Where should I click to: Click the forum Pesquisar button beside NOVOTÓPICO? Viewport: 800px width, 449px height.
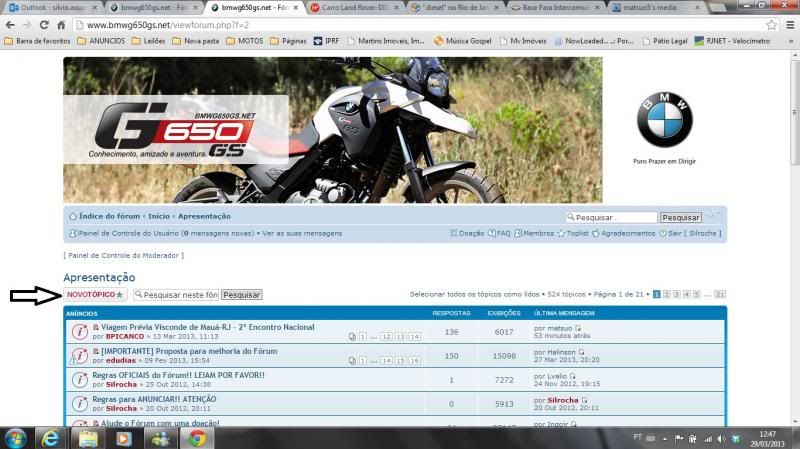pyautogui.click(x=242, y=294)
